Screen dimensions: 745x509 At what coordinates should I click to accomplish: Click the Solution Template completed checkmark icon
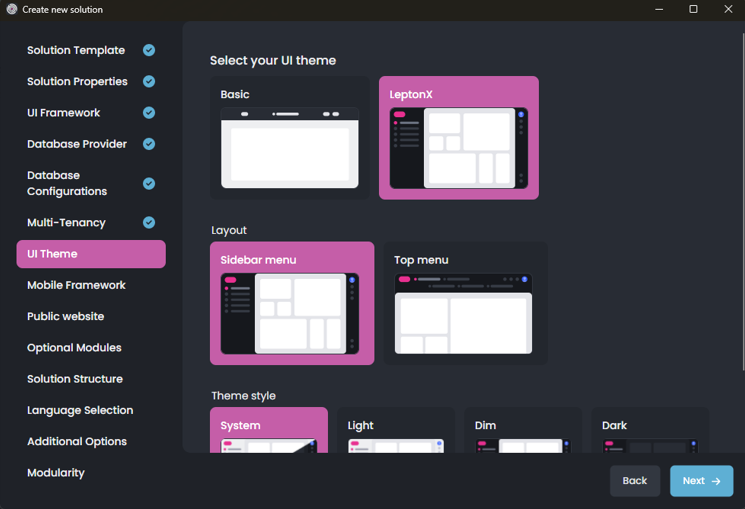[x=149, y=50]
